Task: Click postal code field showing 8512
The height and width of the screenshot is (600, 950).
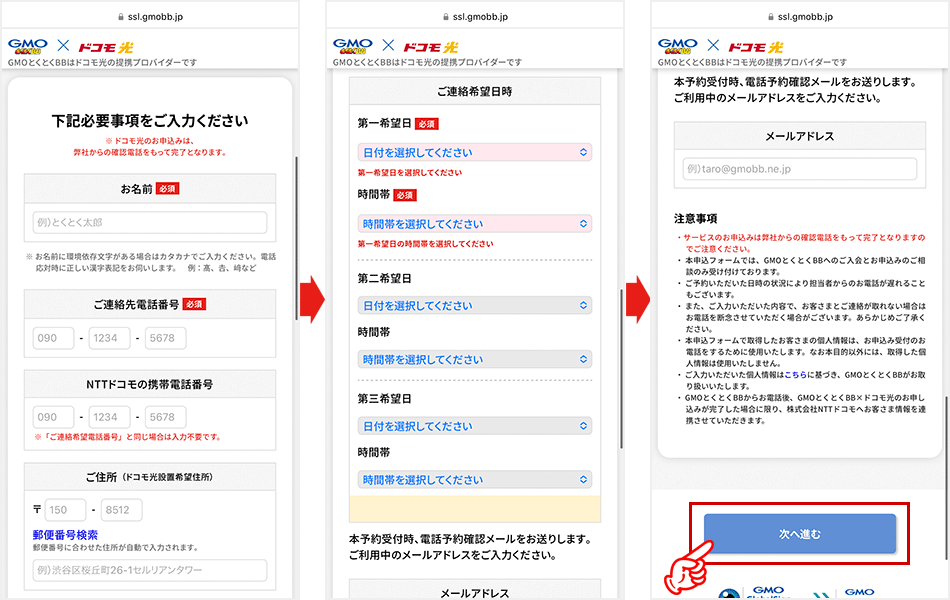Action: coord(122,510)
